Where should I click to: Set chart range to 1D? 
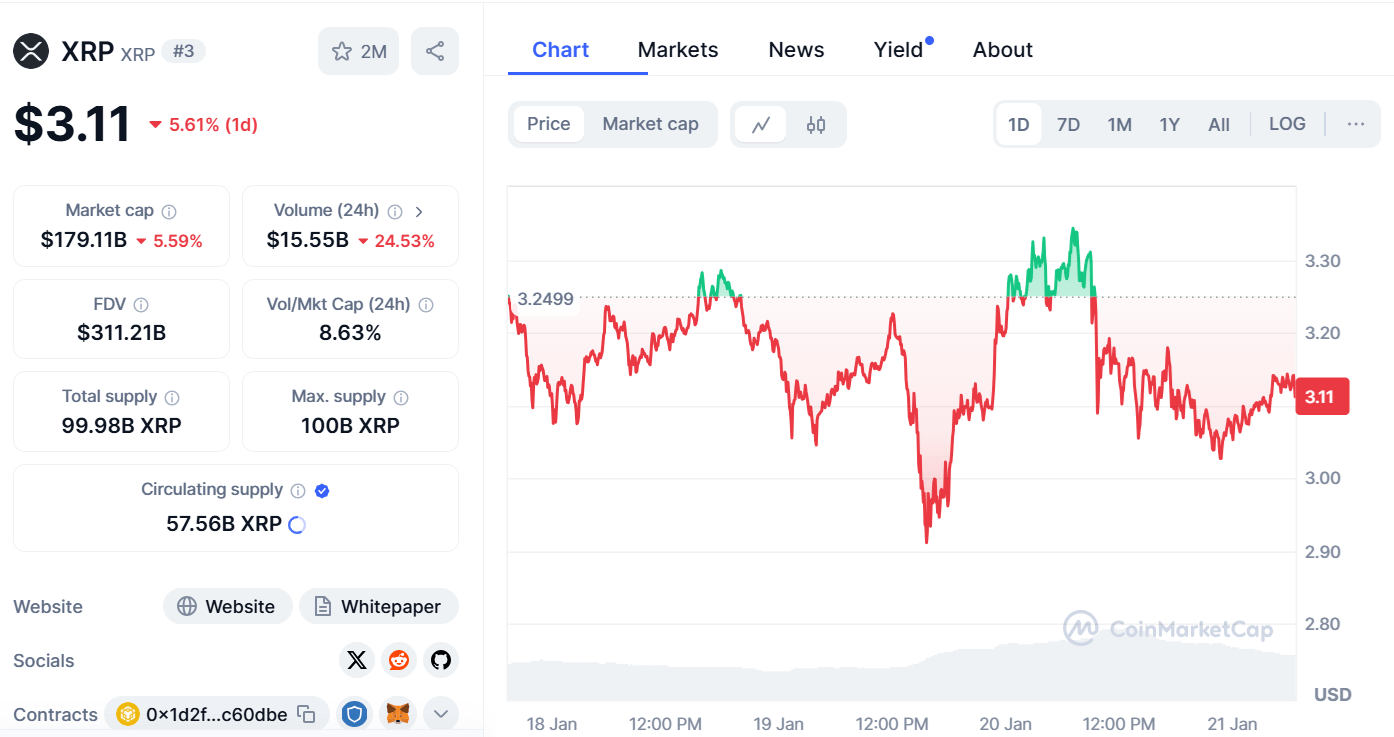[1019, 125]
